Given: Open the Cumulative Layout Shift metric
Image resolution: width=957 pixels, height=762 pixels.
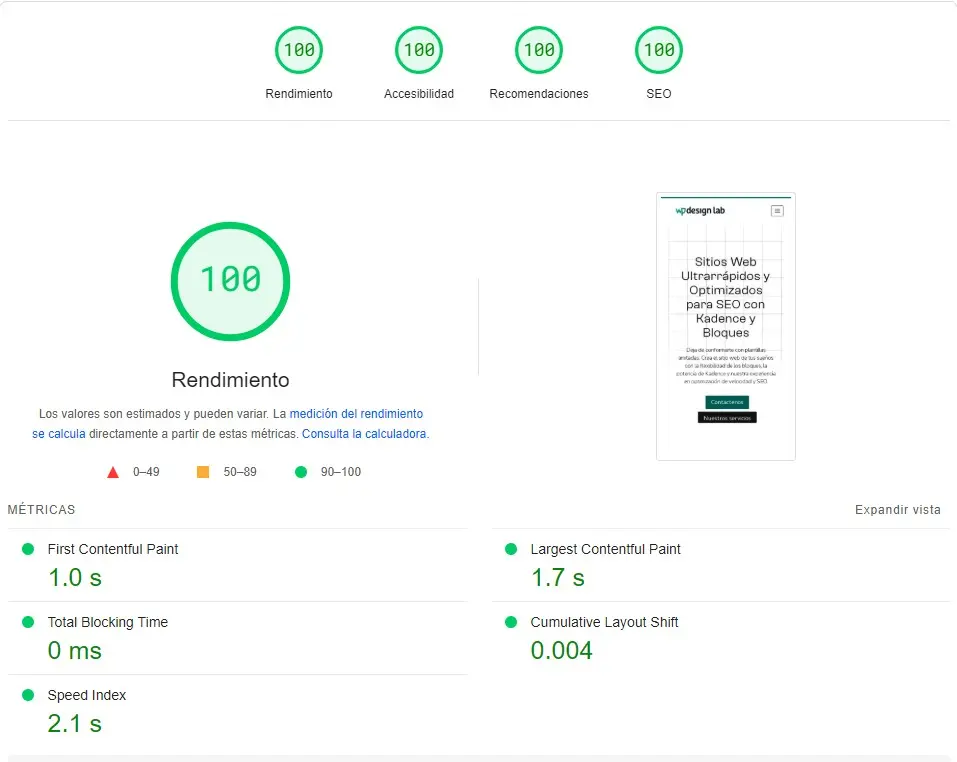Looking at the screenshot, I should [x=604, y=622].
